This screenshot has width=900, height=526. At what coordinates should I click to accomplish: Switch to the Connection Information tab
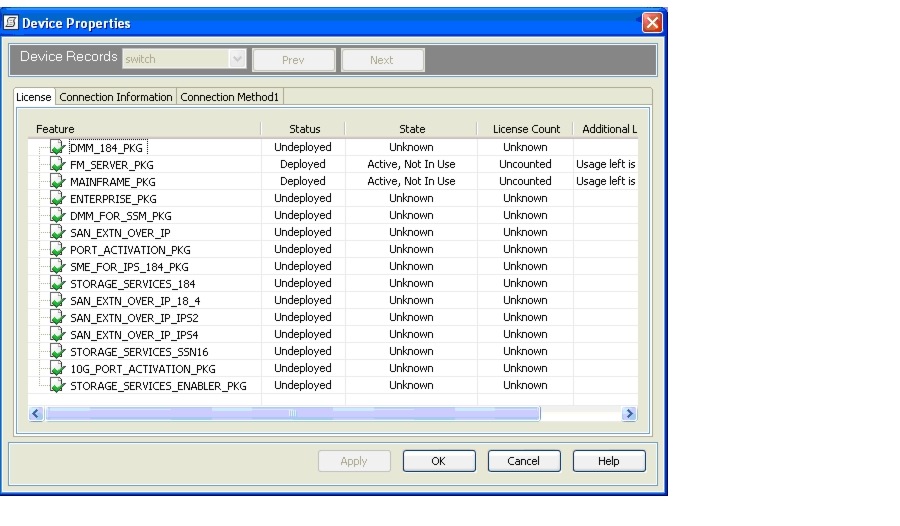pyautogui.click(x=116, y=97)
